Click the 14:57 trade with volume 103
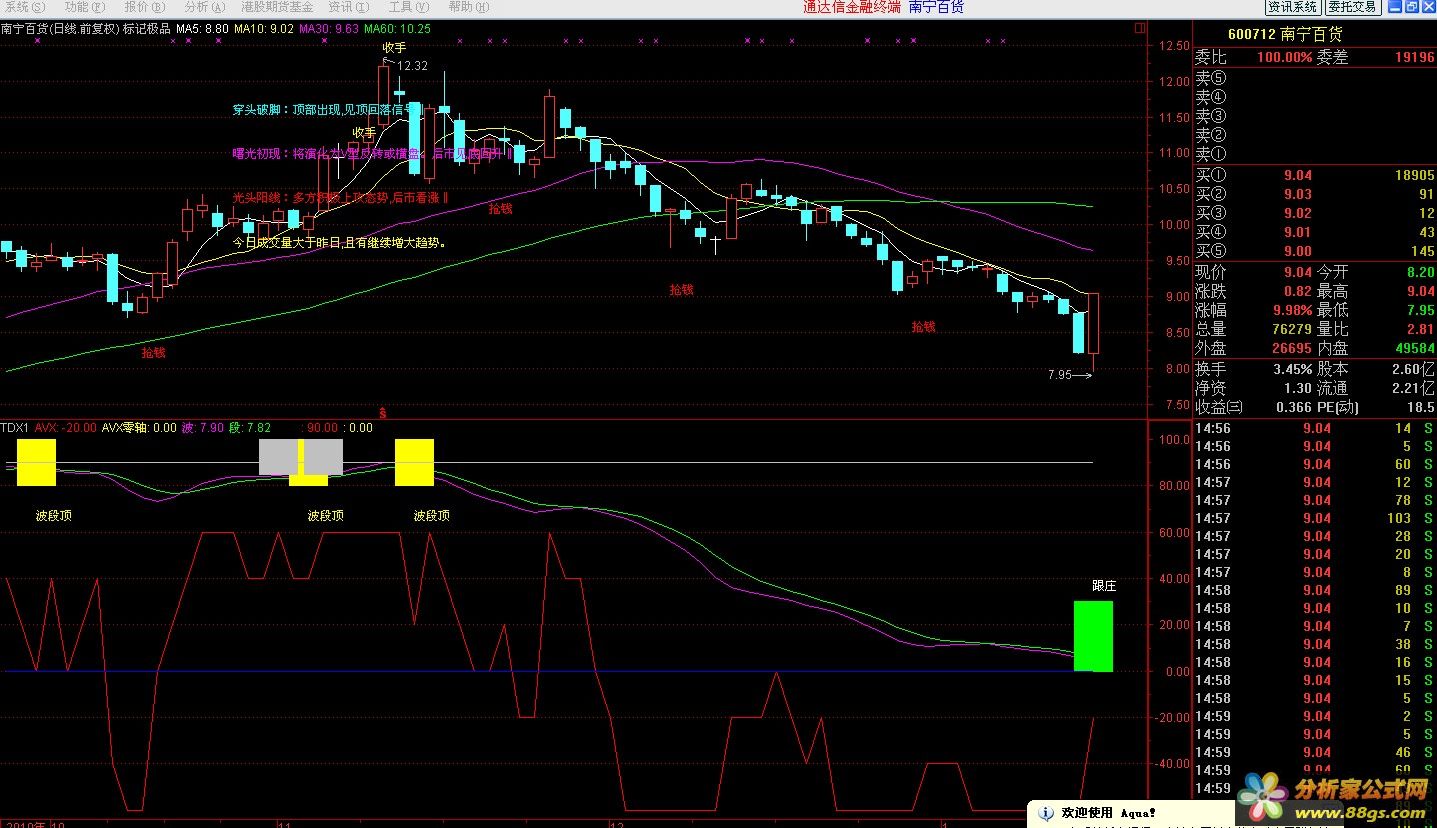 click(x=1314, y=518)
